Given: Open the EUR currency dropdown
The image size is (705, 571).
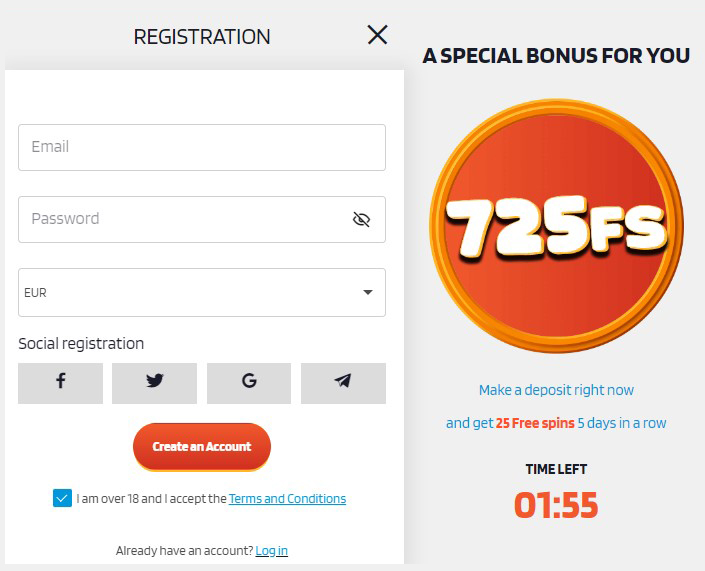Looking at the screenshot, I should pos(190,293).
